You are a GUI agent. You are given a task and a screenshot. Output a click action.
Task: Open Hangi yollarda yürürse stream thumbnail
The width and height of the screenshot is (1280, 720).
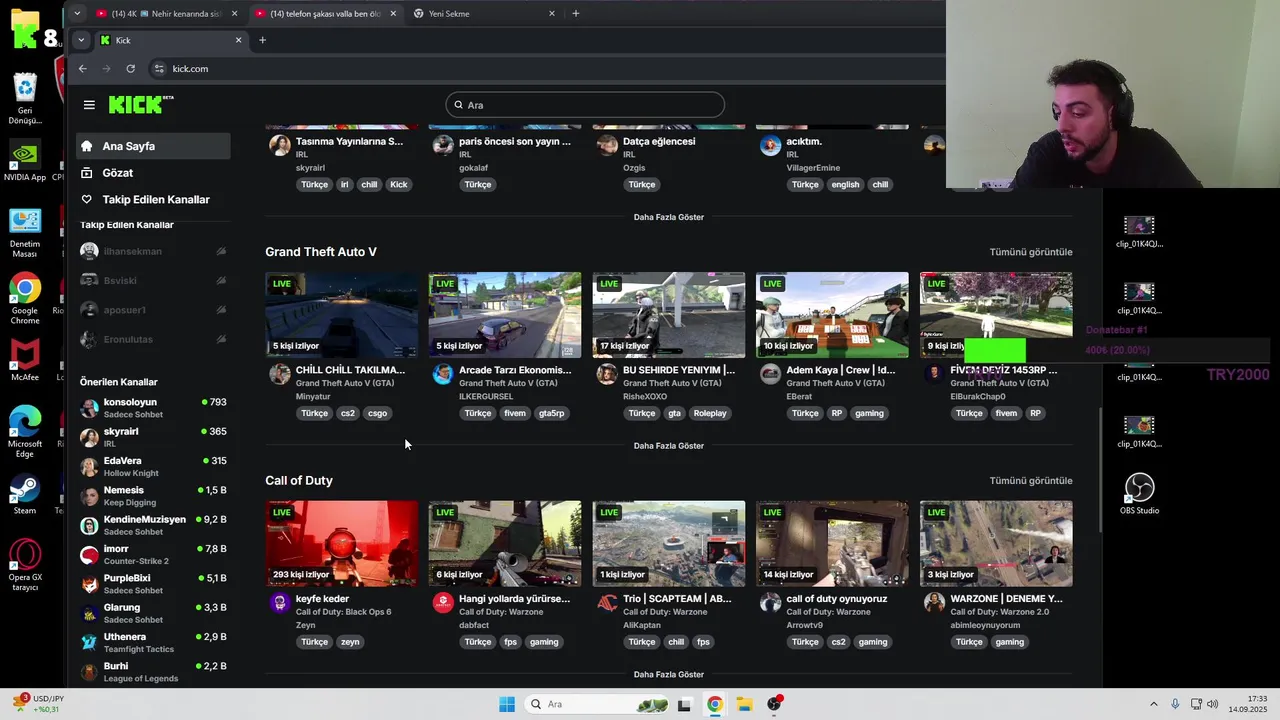pyautogui.click(x=505, y=544)
